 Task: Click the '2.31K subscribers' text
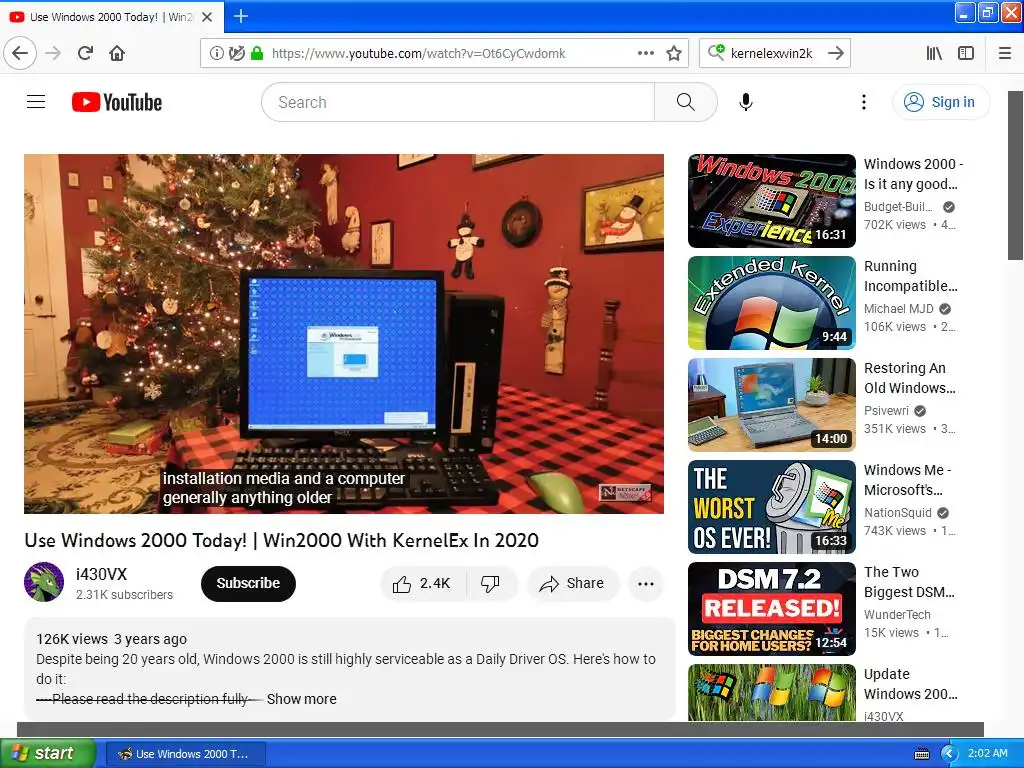point(124,595)
